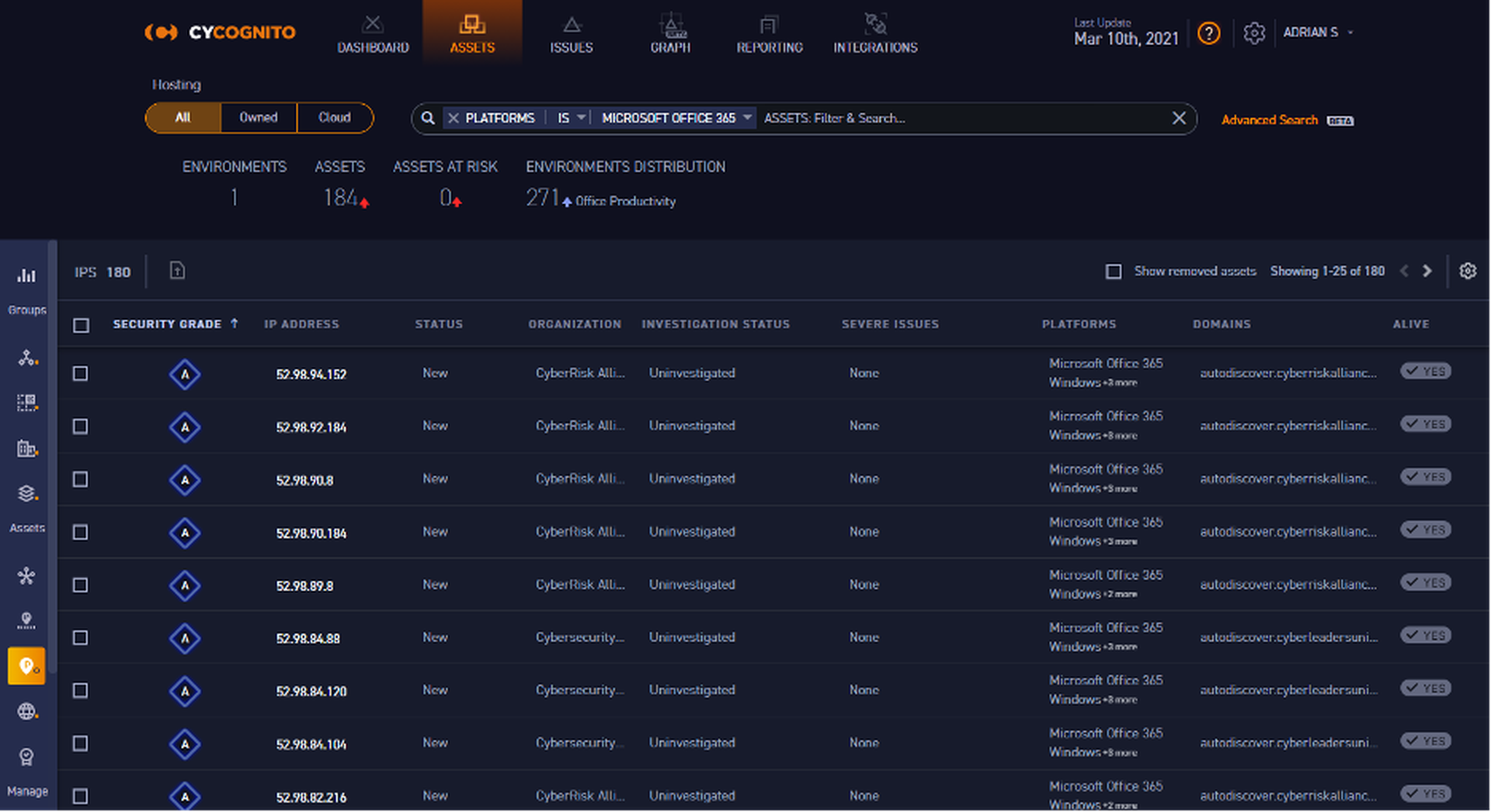Click the buildings sidebar icon

(27, 449)
